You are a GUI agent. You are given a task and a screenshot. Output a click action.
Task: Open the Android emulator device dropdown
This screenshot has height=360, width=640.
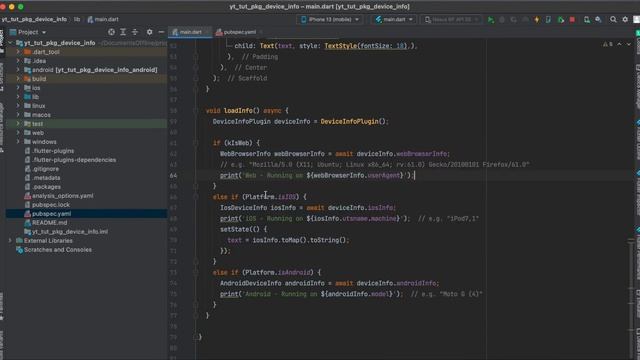pyautogui.click(x=452, y=19)
